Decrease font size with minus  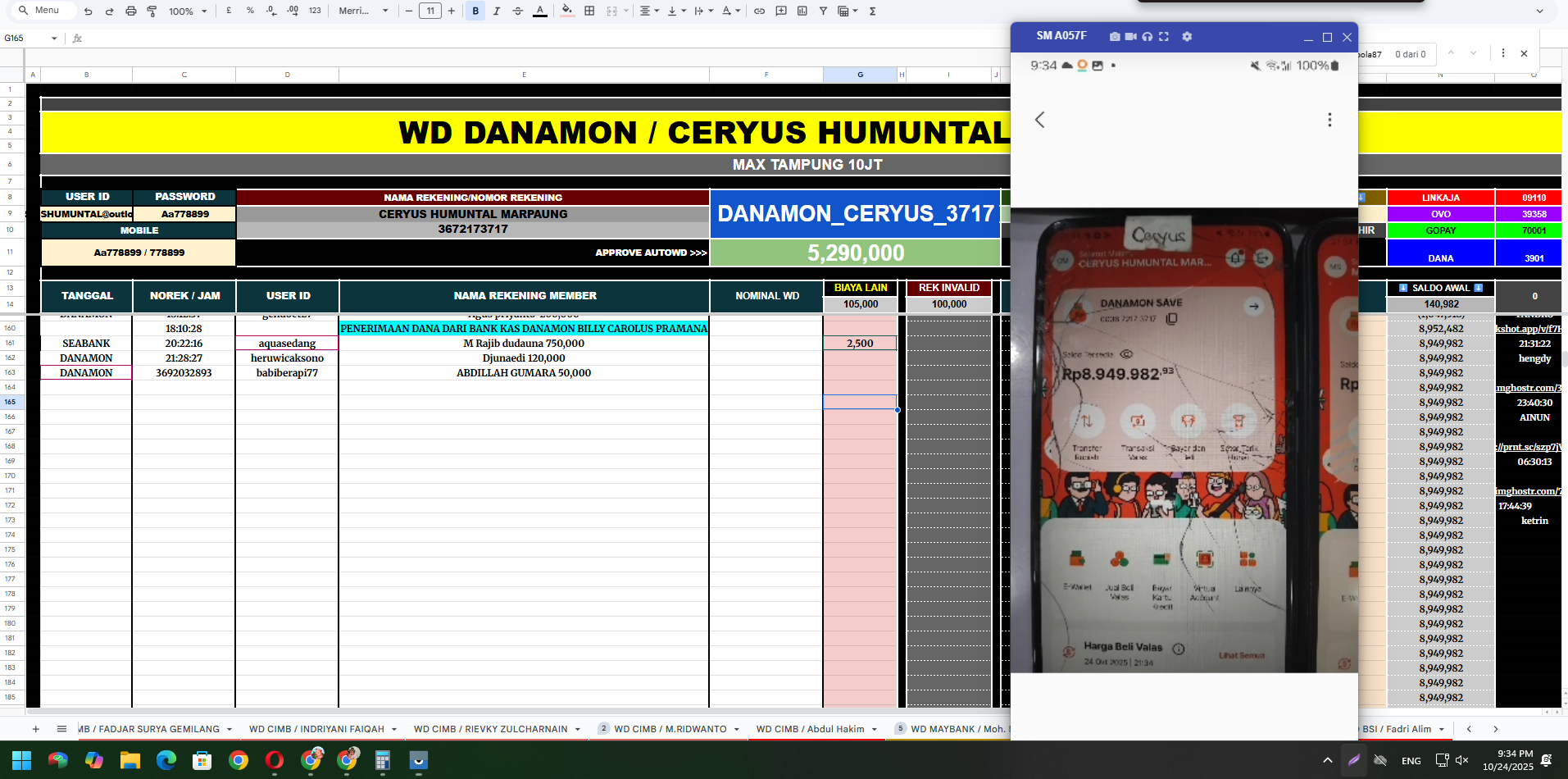(409, 11)
